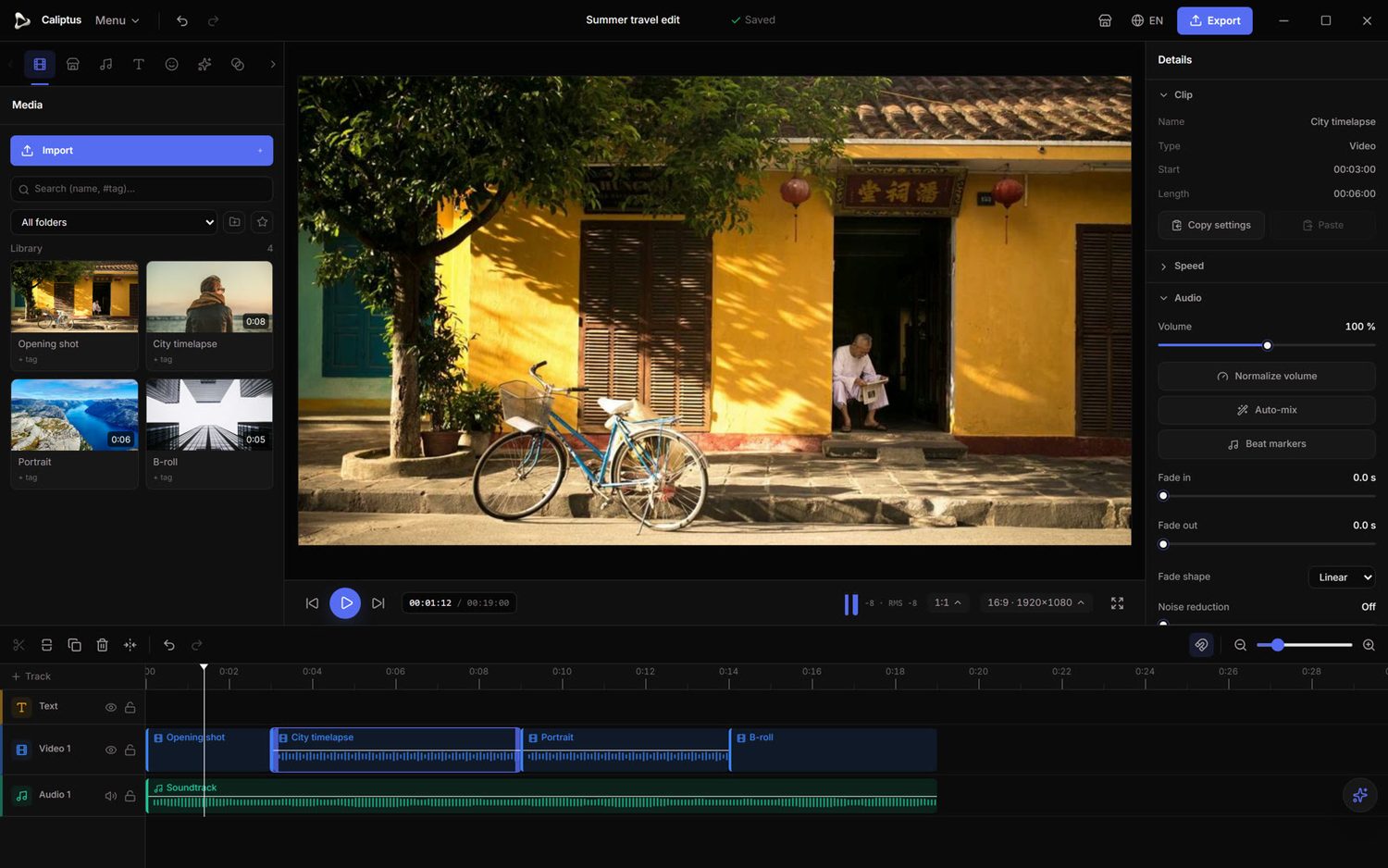Mute the Audio 1 track
Image resolution: width=1388 pixels, height=868 pixels.
[111, 796]
